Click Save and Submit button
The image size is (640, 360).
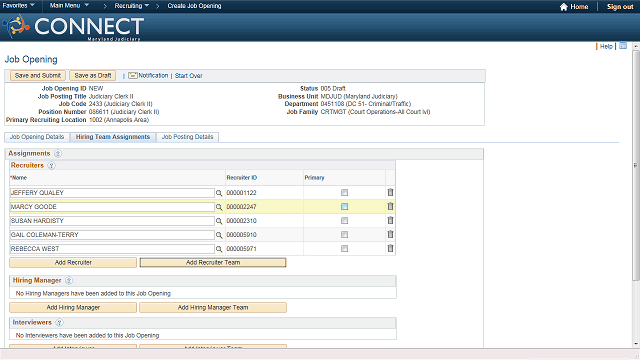pyautogui.click(x=38, y=76)
